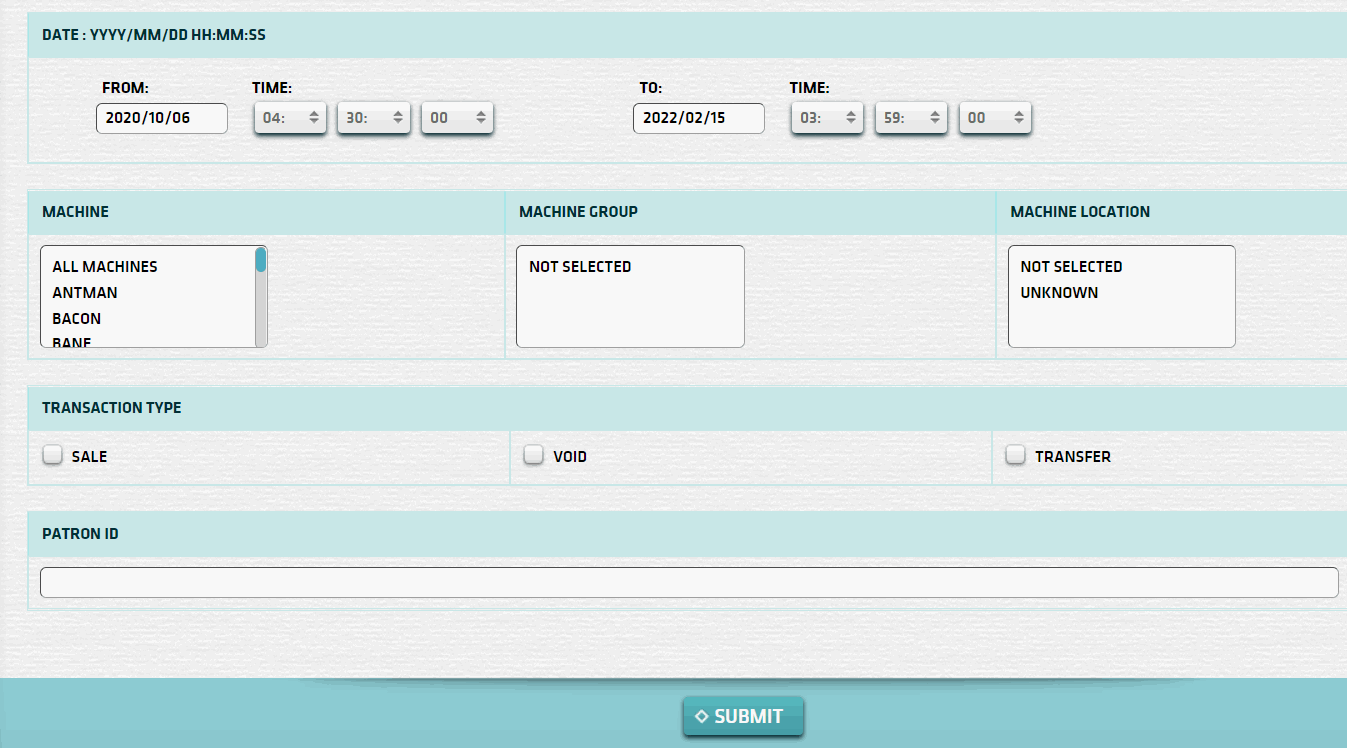Enable the SALE transaction type checkbox
The height and width of the screenshot is (748, 1347).
pyautogui.click(x=52, y=455)
